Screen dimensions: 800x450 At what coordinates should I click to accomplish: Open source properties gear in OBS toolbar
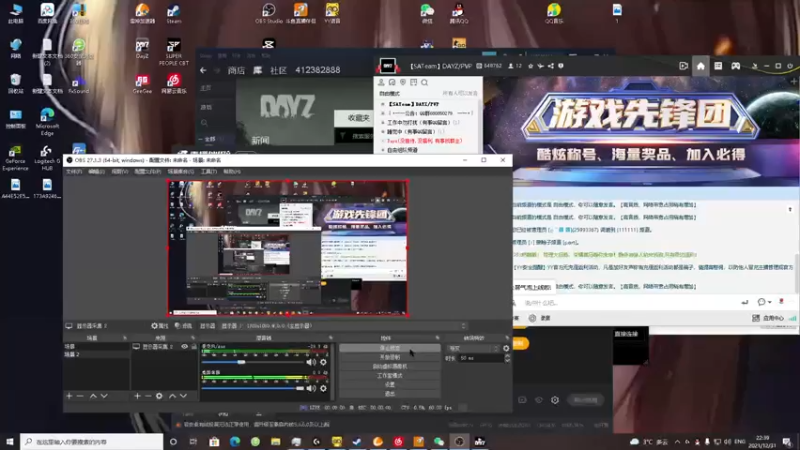(159, 326)
